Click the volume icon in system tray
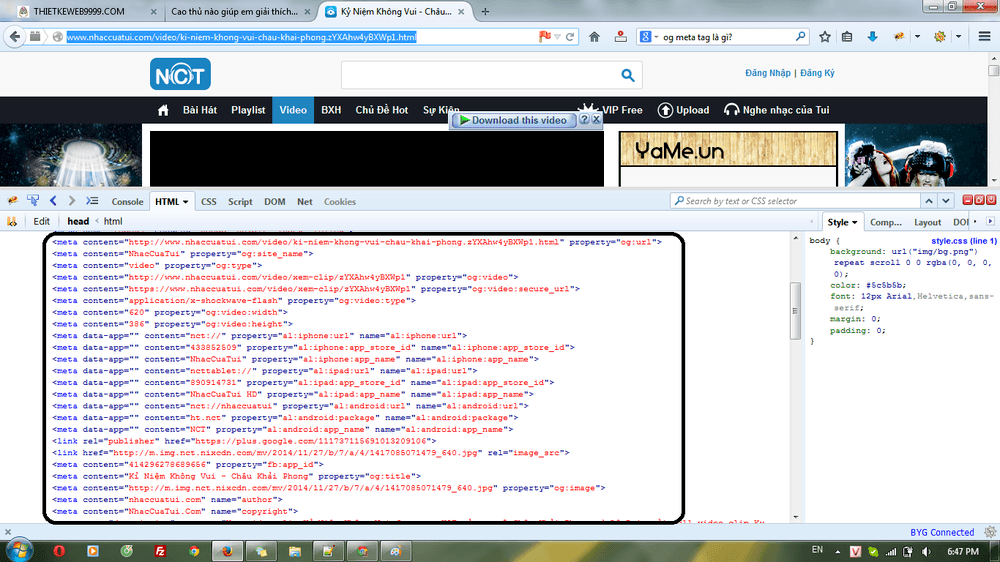 926,552
